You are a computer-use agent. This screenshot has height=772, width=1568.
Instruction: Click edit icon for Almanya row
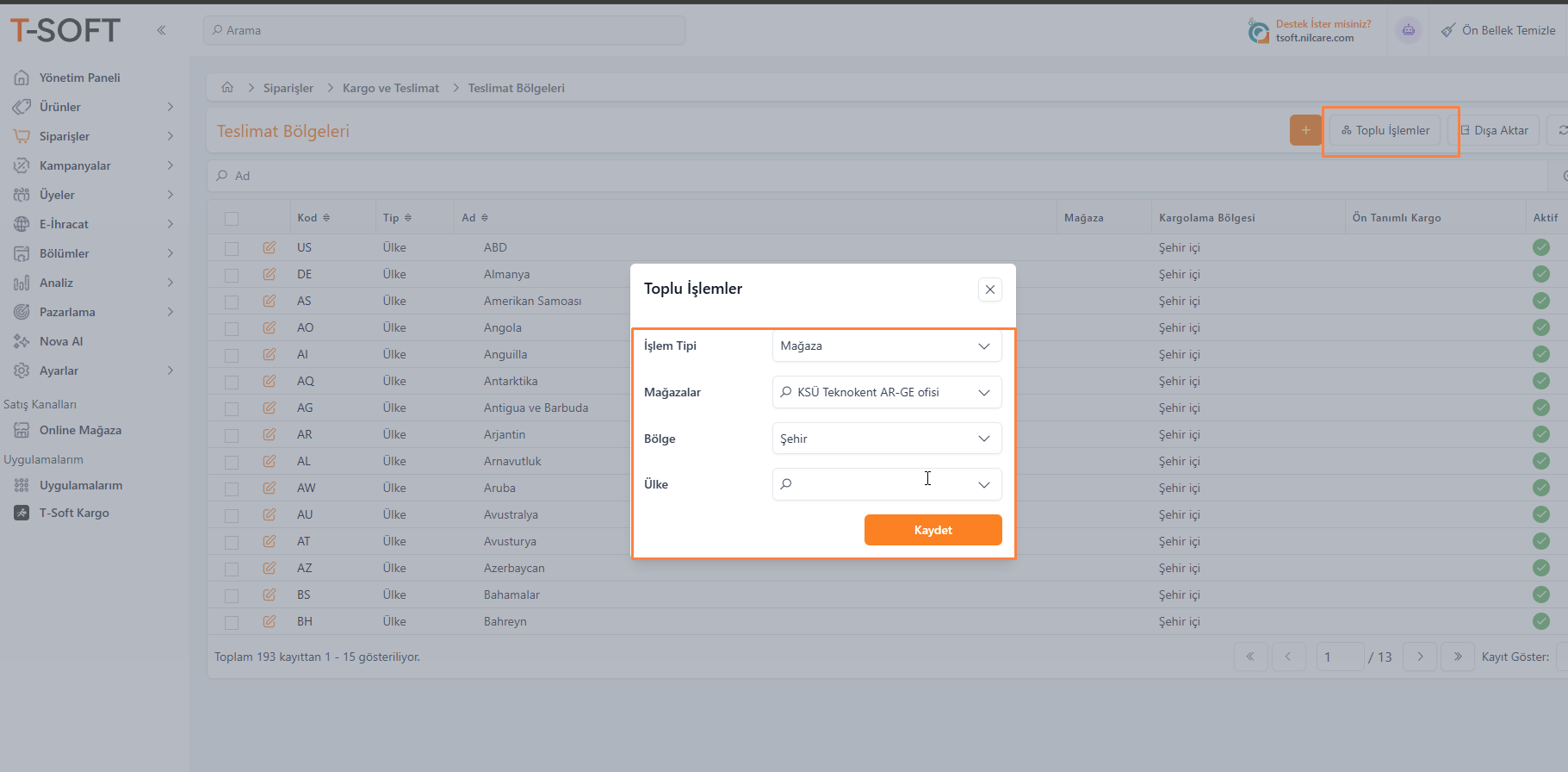tap(270, 274)
